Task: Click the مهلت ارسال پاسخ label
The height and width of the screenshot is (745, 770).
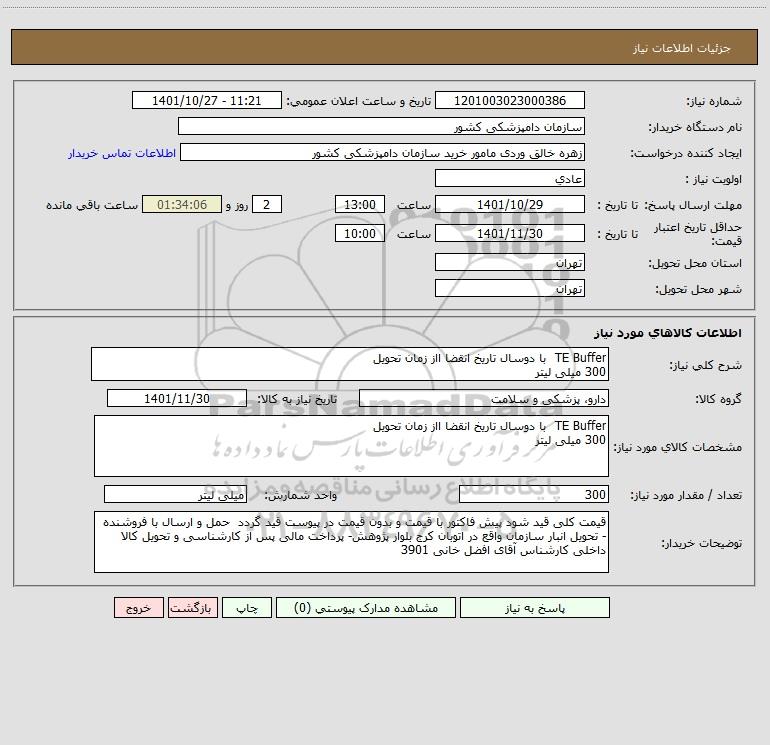Action: [691, 205]
